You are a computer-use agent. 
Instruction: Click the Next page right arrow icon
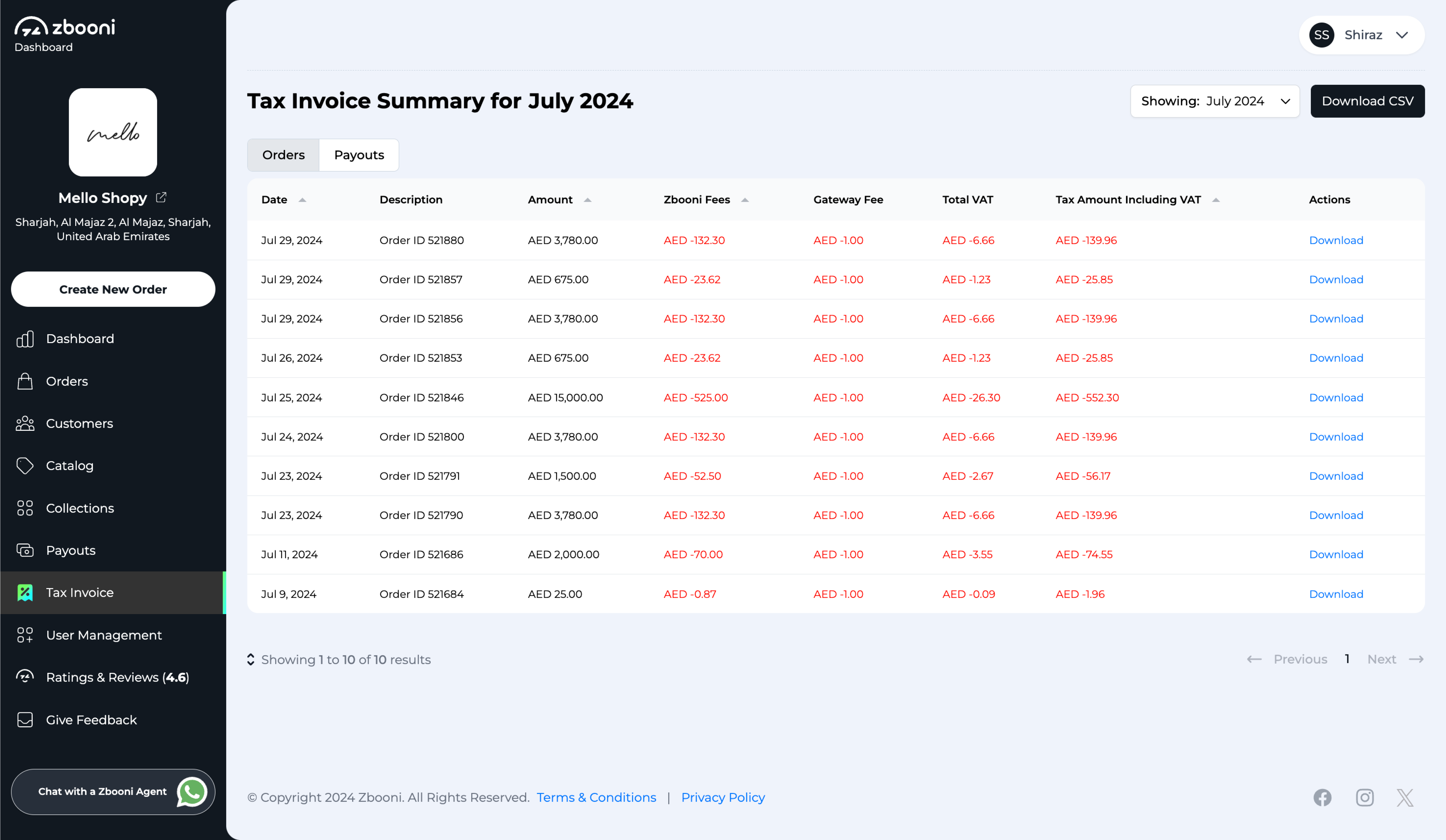coord(1416,659)
